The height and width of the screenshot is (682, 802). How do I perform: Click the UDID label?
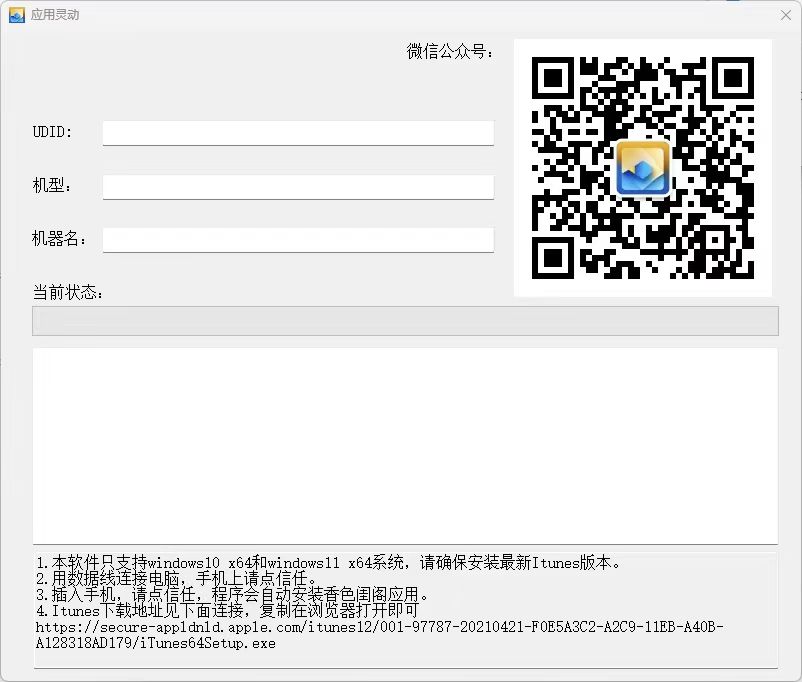point(52,132)
